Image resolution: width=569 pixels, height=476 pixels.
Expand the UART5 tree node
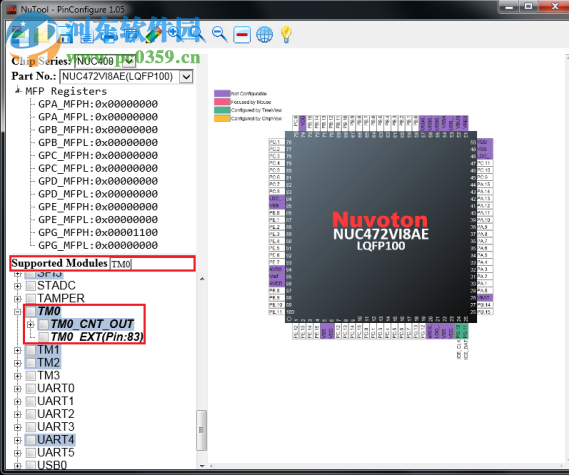(17, 453)
